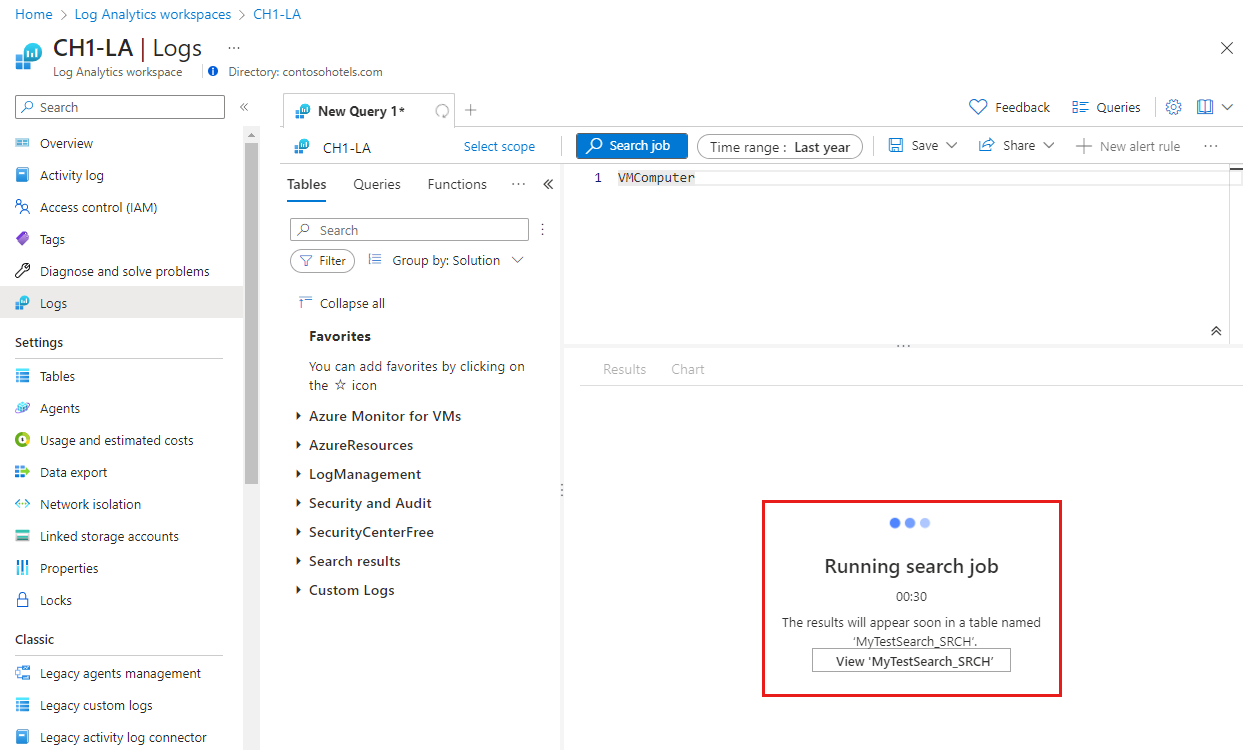Open Usage and estimated costs

tap(116, 440)
